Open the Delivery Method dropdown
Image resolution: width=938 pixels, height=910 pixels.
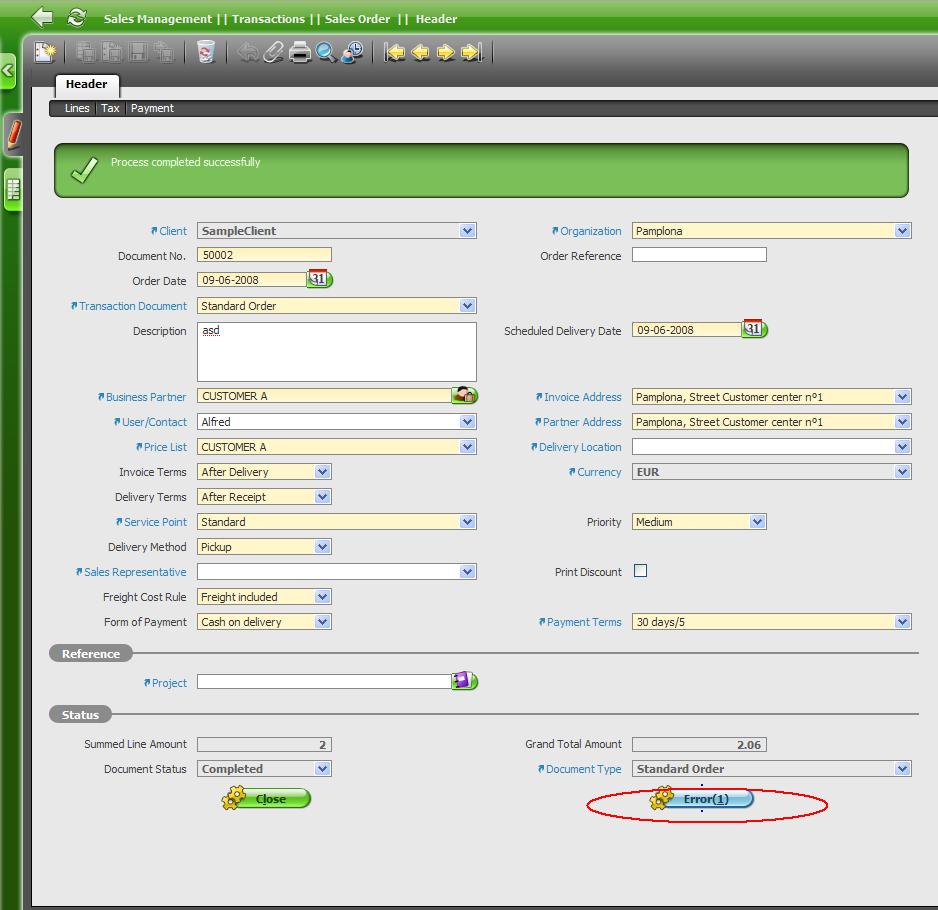click(x=322, y=547)
